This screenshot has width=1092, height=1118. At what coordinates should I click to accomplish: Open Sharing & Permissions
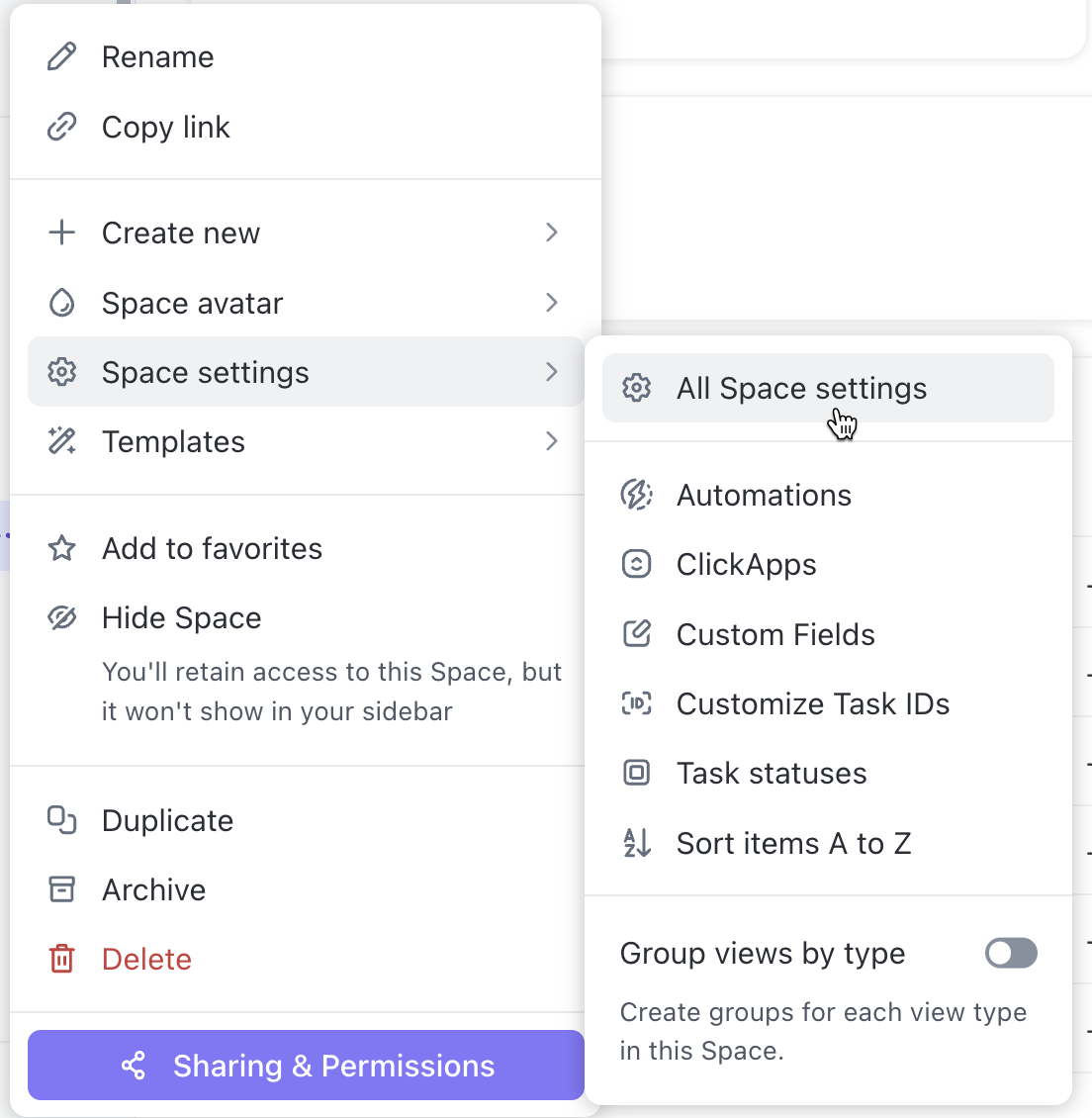point(306,1066)
